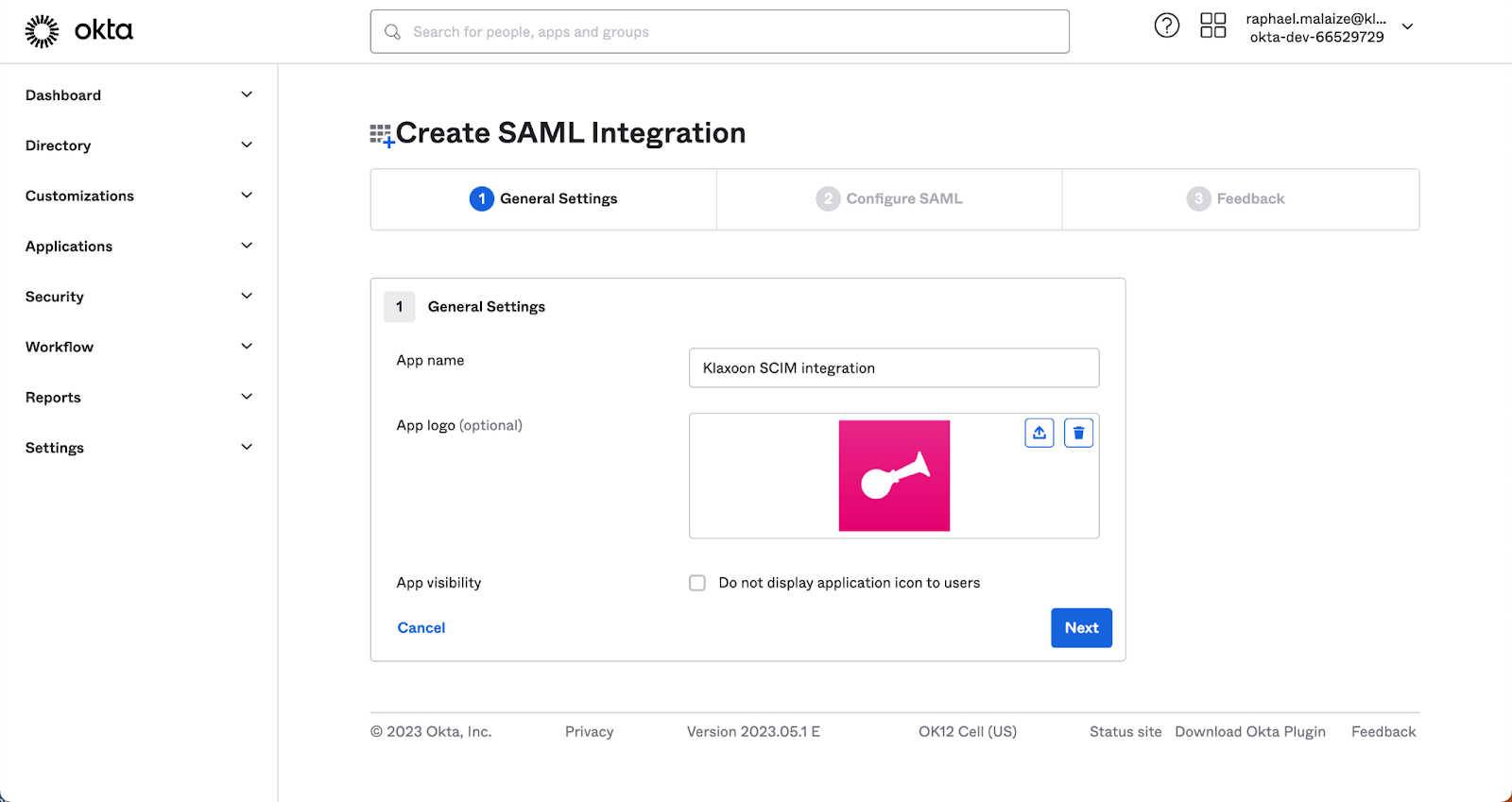1512x802 pixels.
Task: Click the Next button
Action: [x=1081, y=628]
